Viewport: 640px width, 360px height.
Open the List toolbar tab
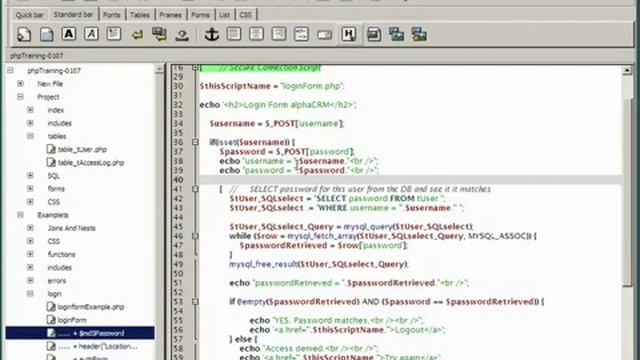[x=224, y=15]
